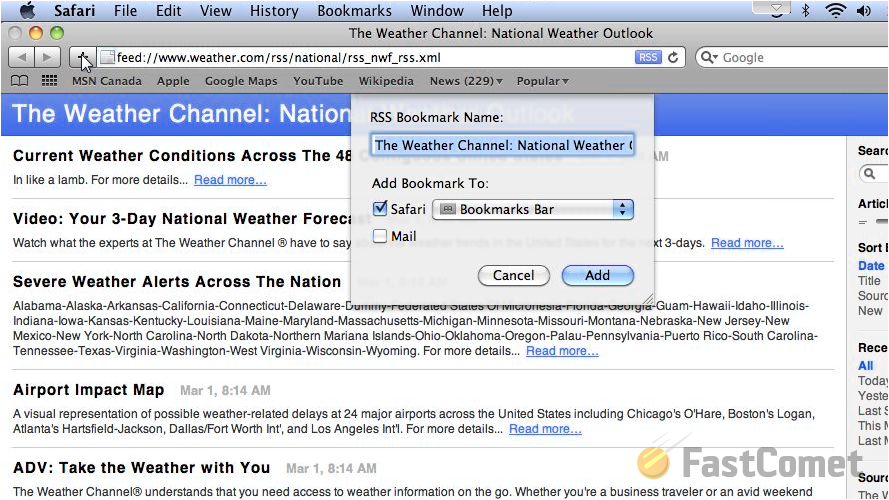Open the History menu
The image size is (889, 500).
274,10
